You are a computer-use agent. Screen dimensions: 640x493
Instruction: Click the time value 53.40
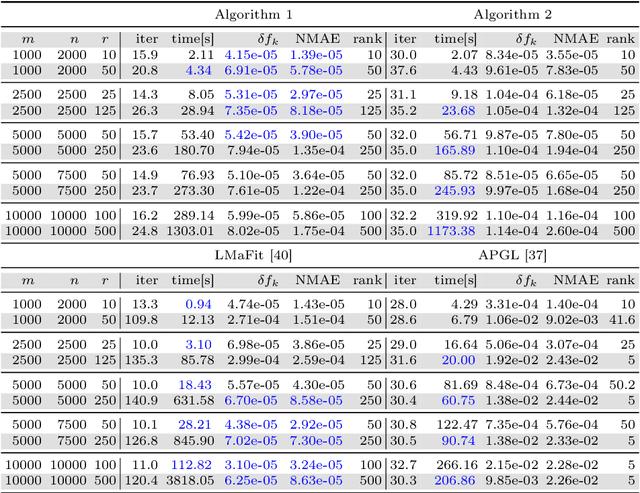(x=198, y=135)
